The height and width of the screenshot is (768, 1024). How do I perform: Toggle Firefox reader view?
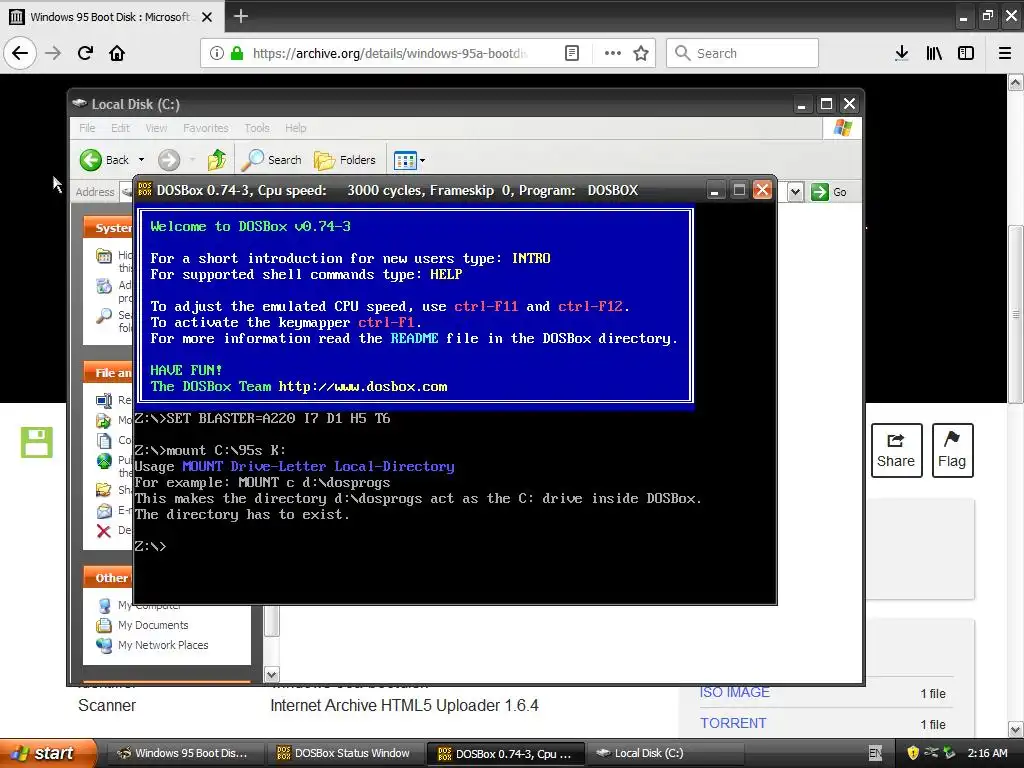(x=571, y=53)
